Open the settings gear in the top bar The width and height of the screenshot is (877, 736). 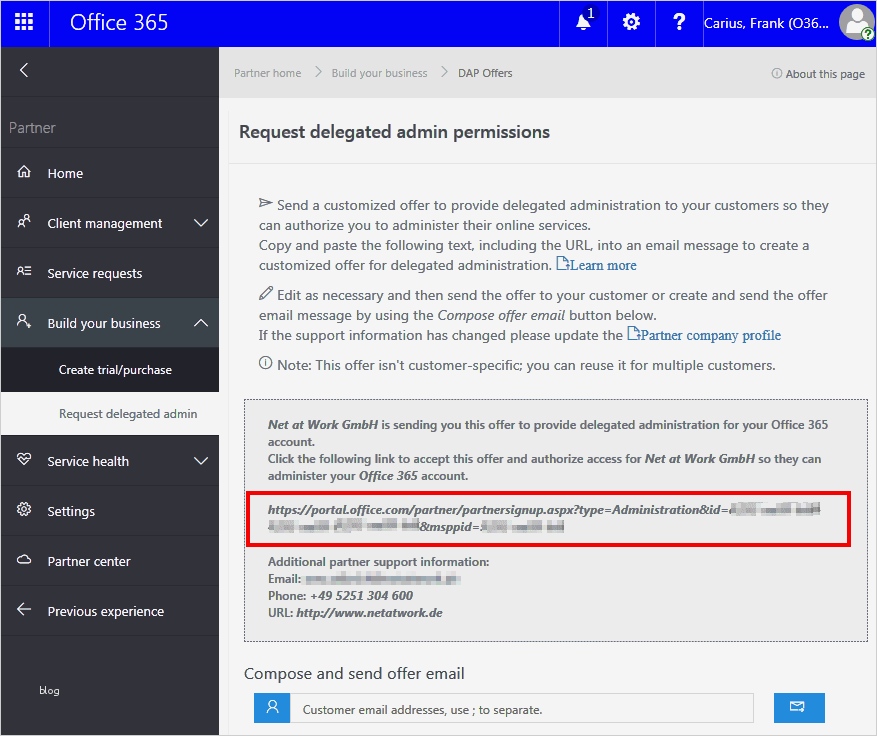[x=631, y=23]
